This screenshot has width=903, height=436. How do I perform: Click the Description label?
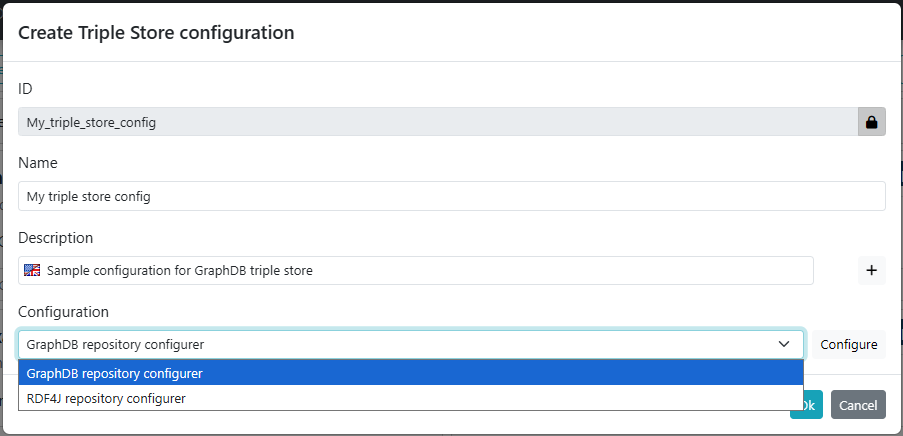click(56, 237)
